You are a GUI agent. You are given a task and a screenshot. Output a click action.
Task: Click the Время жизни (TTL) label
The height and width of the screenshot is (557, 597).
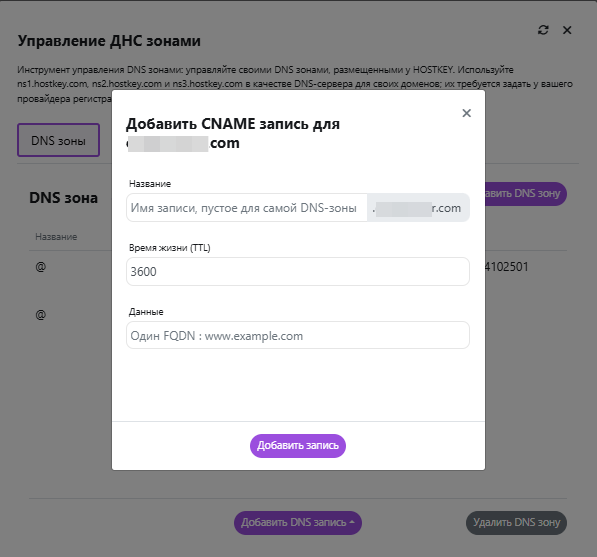(170, 248)
